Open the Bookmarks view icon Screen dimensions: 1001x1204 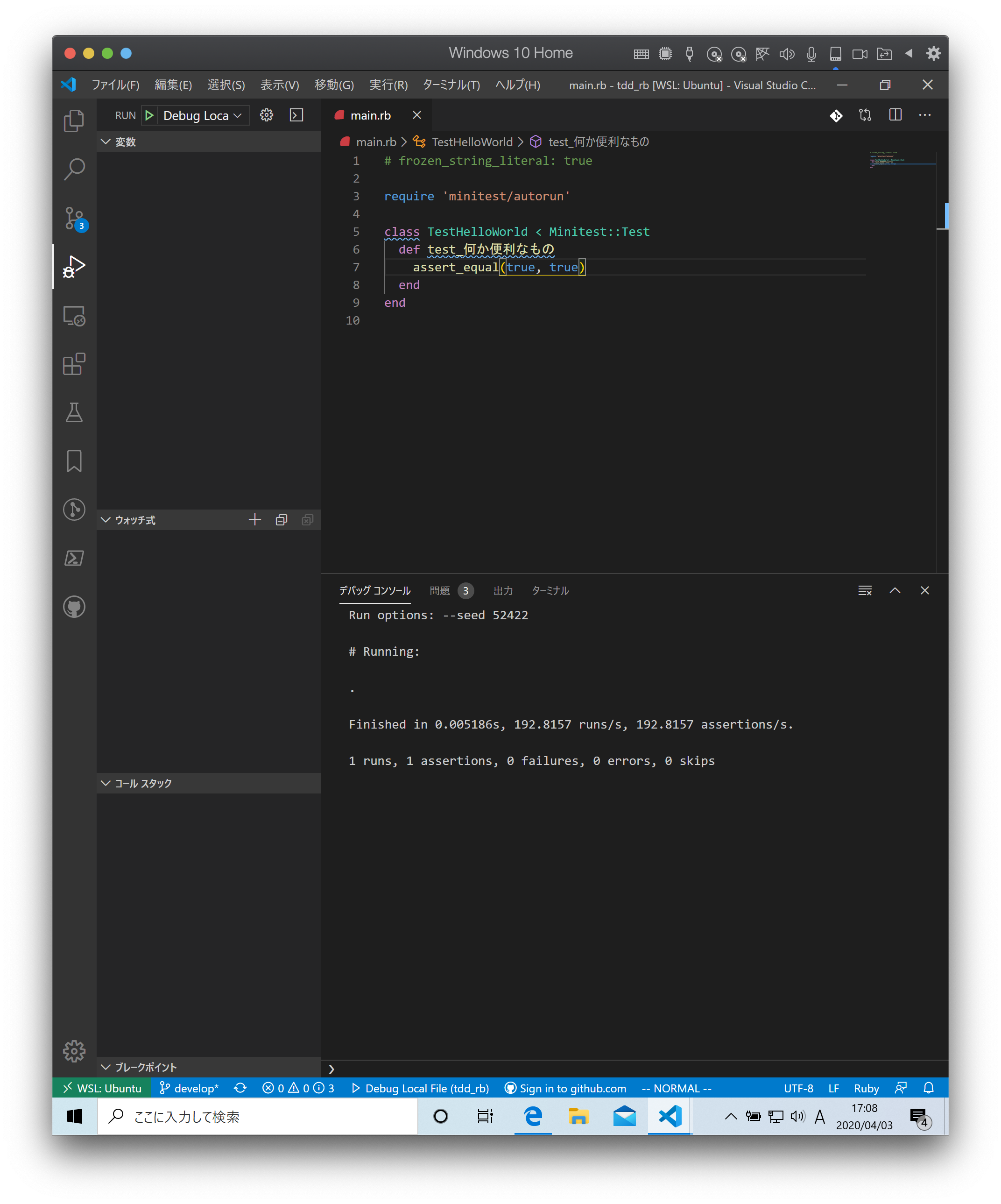[x=74, y=461]
